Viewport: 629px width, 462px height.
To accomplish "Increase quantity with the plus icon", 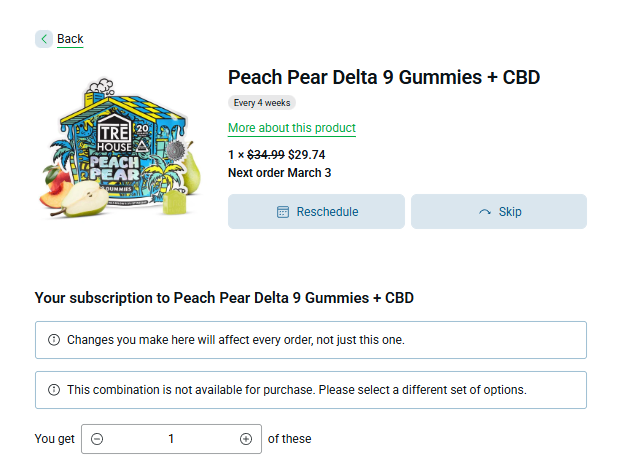I will (246, 439).
